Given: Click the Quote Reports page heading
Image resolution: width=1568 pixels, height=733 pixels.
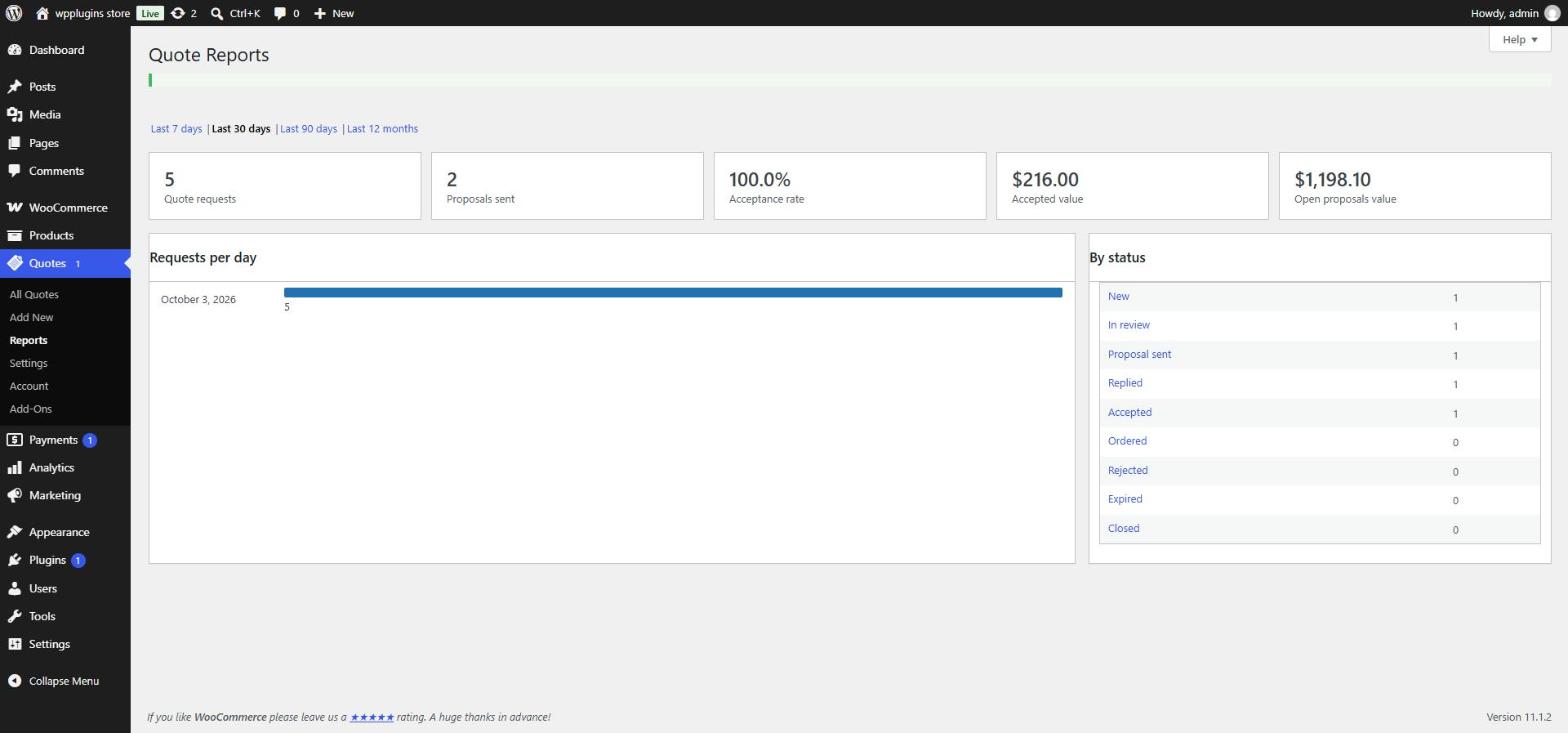Looking at the screenshot, I should [x=209, y=55].
